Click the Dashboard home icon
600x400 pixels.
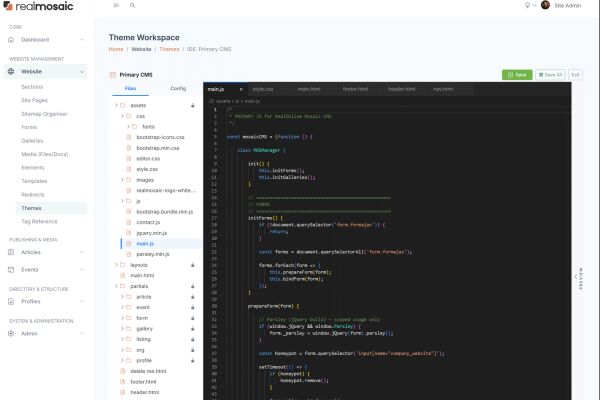click(11, 40)
